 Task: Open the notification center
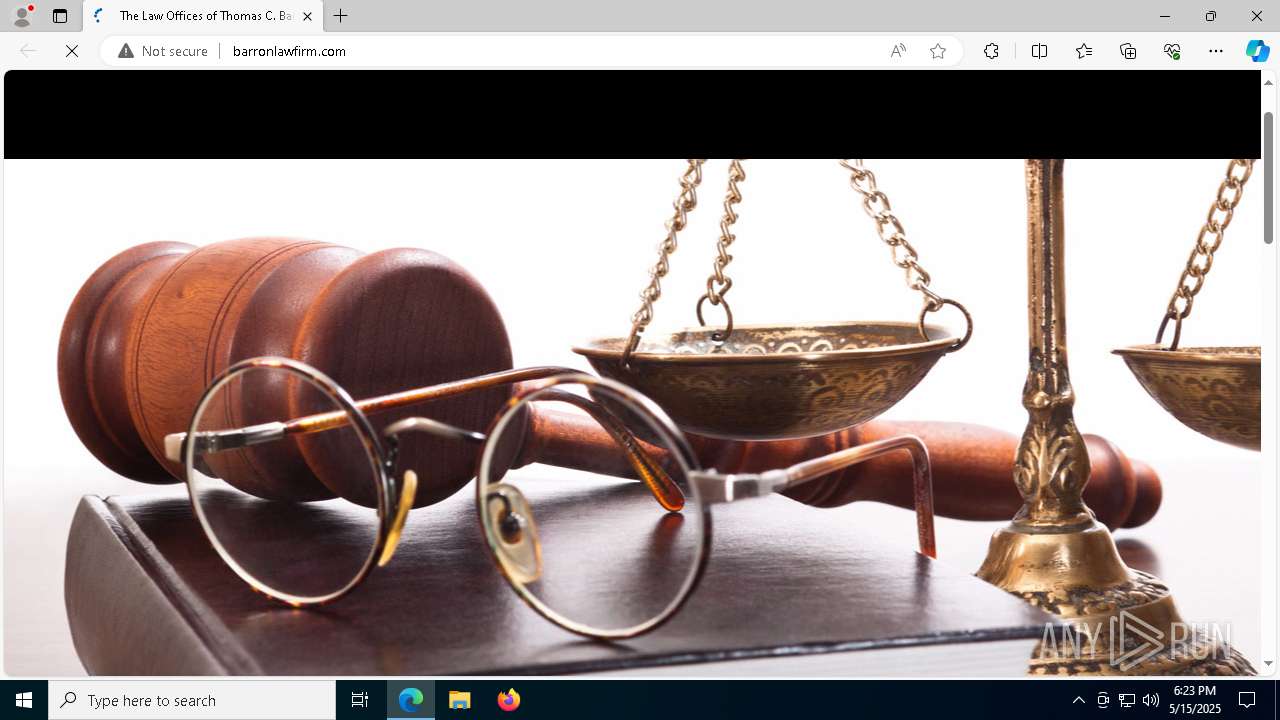click(x=1247, y=700)
